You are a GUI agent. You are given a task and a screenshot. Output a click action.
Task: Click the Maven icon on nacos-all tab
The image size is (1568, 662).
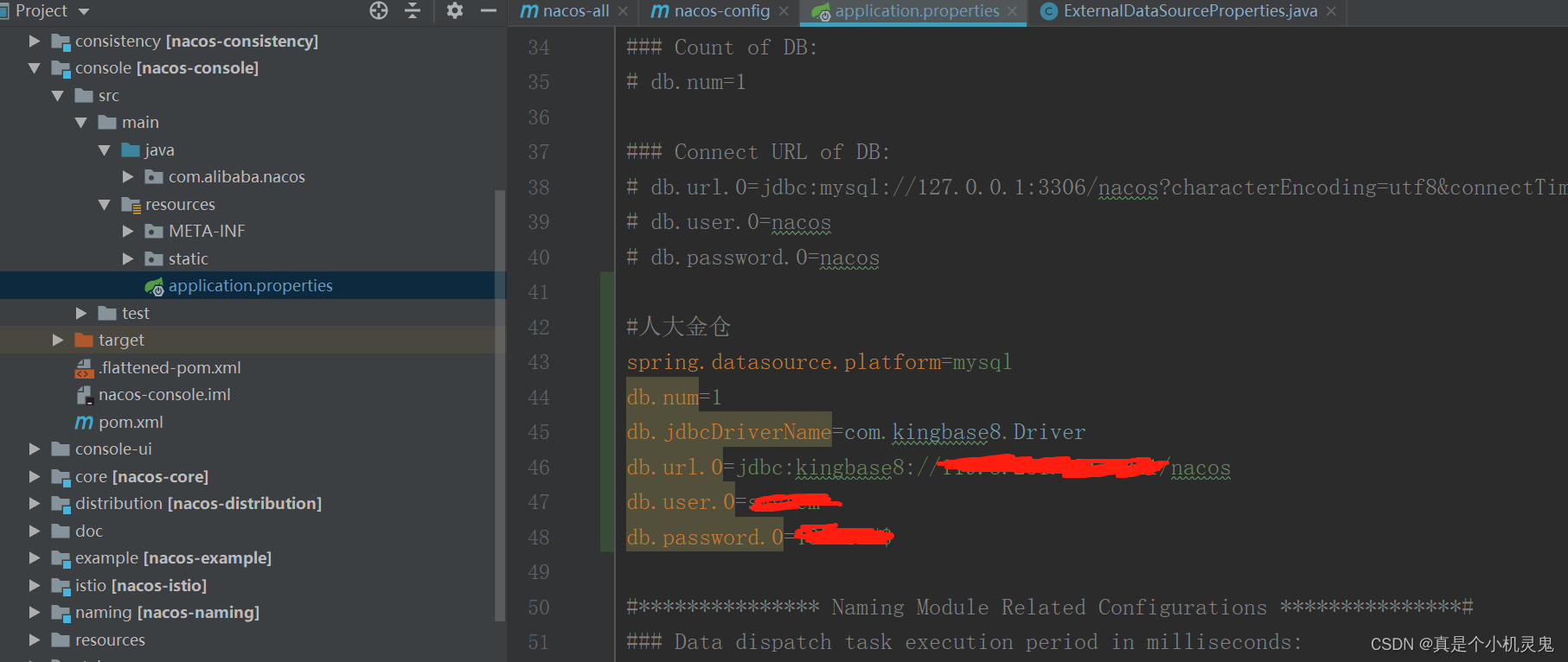pyautogui.click(x=529, y=11)
